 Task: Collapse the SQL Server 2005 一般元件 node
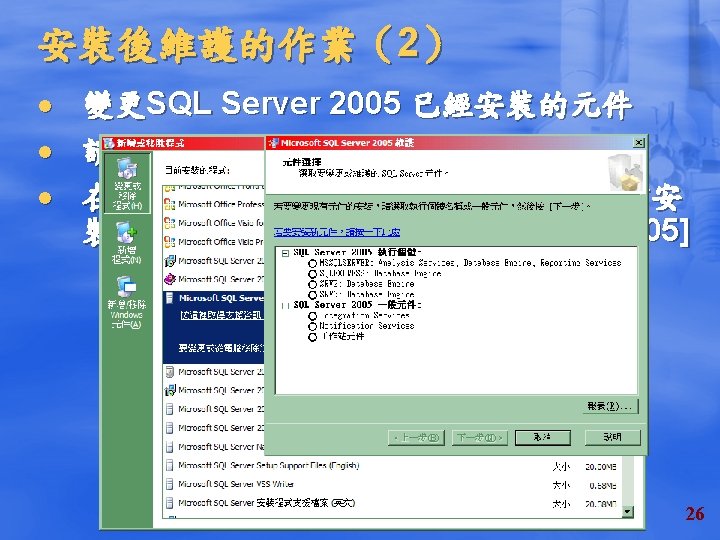pyautogui.click(x=285, y=305)
